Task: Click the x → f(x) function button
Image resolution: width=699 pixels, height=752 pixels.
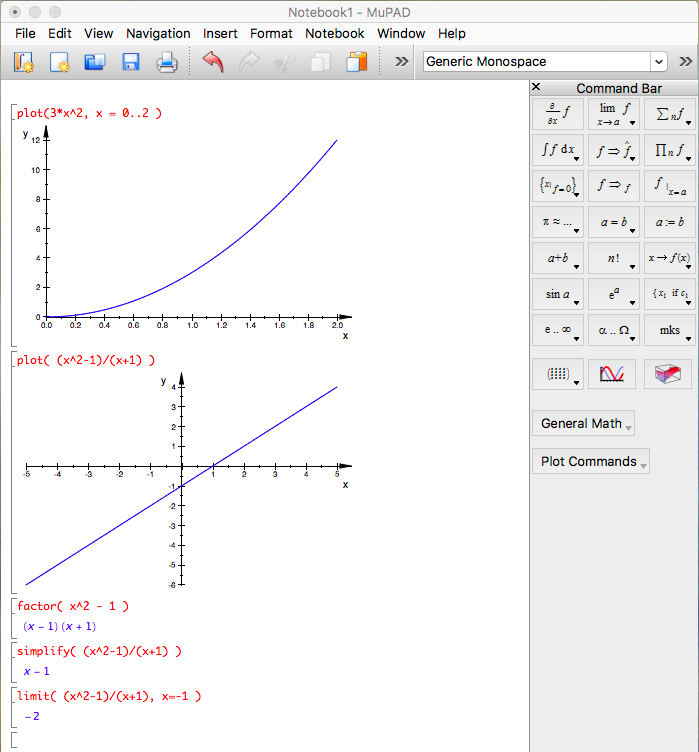Action: click(x=670, y=258)
